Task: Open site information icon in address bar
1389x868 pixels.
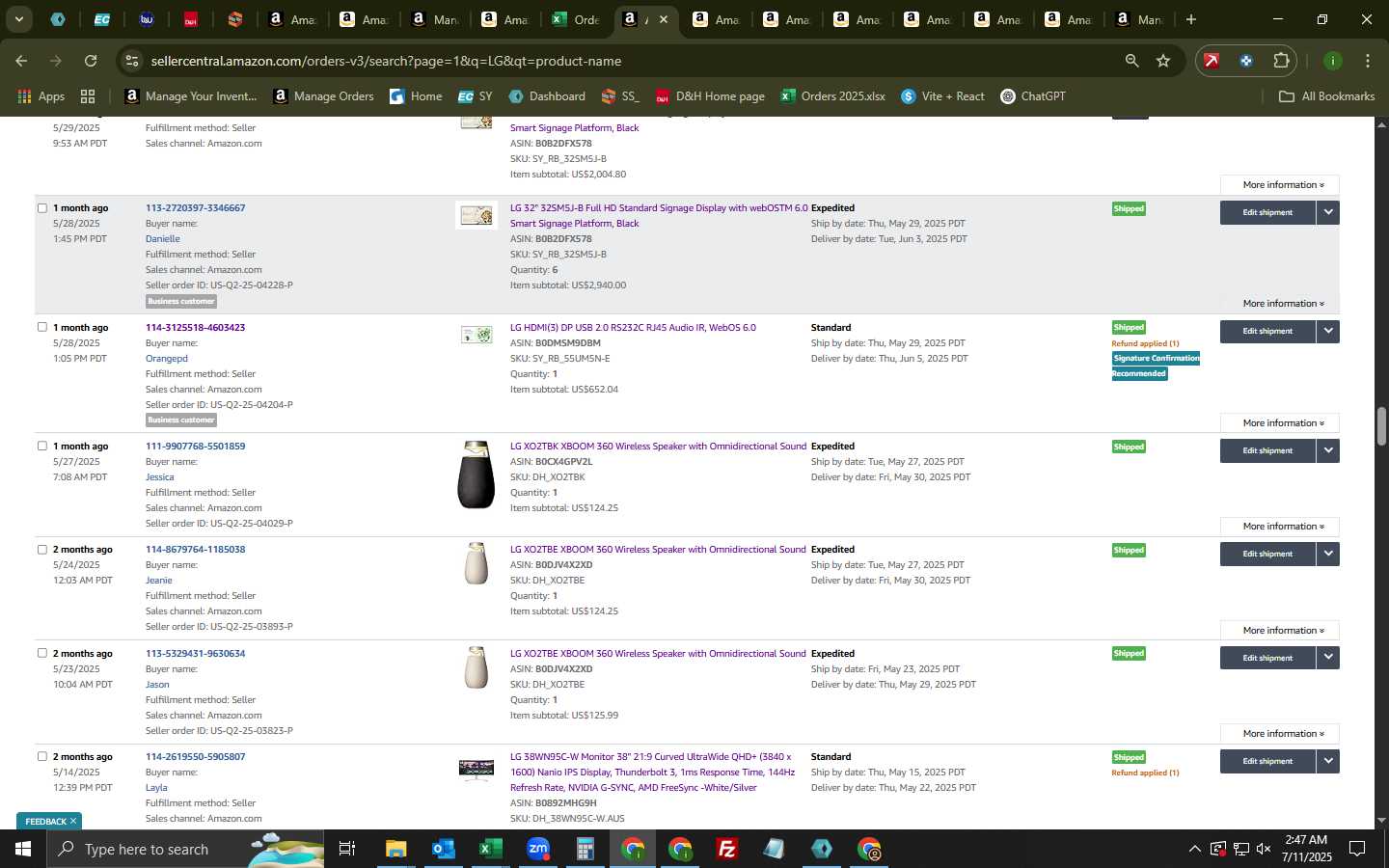Action: click(132, 61)
